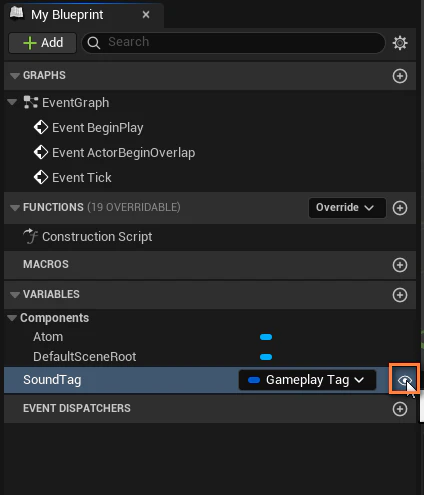Image resolution: width=424 pixels, height=495 pixels.
Task: Add a new event dispatcher plus icon
Action: tap(400, 409)
